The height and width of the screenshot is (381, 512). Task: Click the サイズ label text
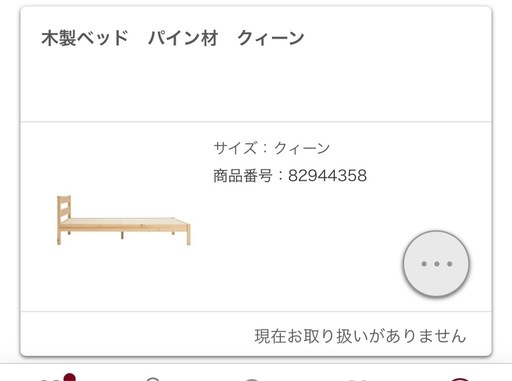(235, 148)
